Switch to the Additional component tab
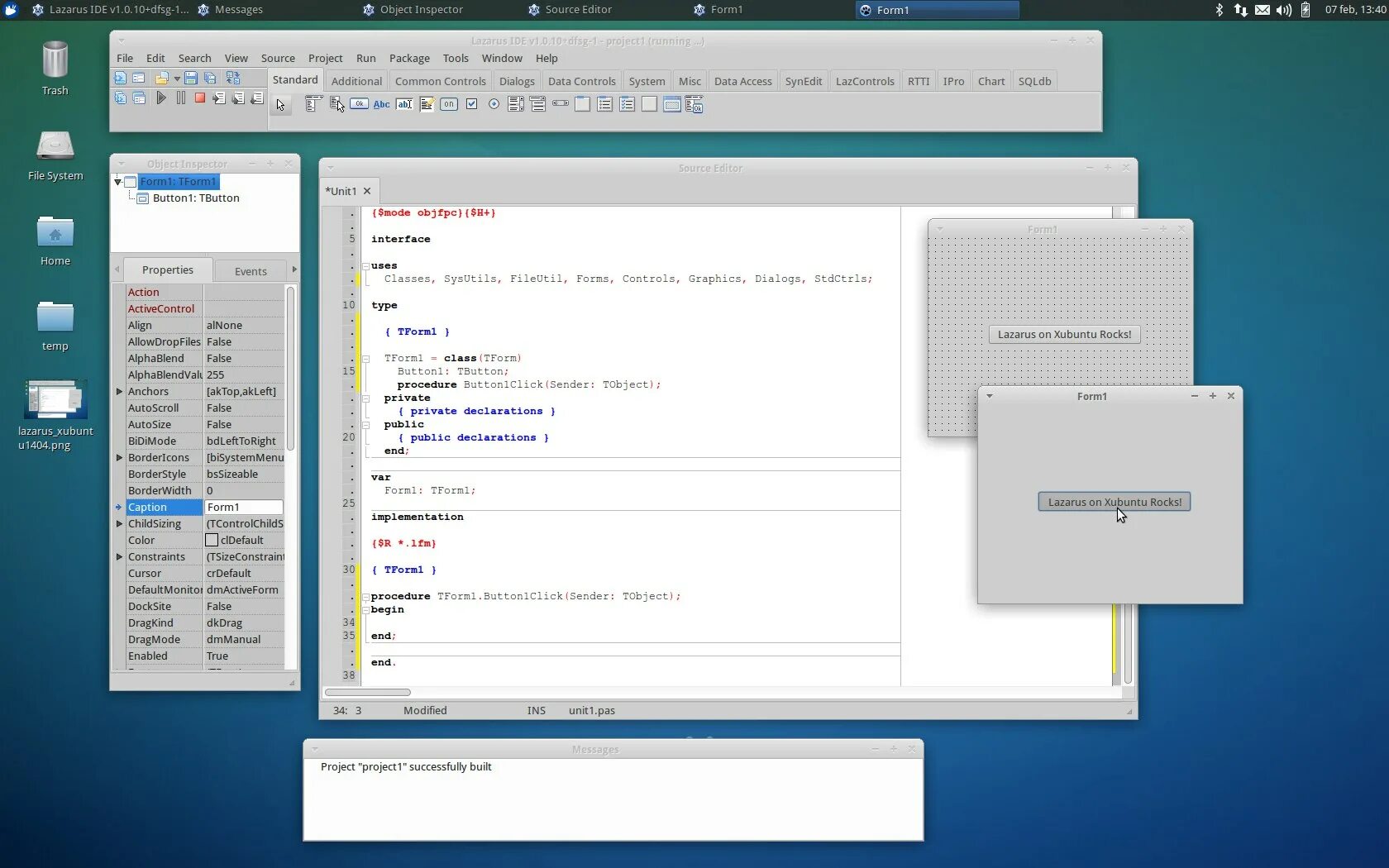 click(x=356, y=81)
